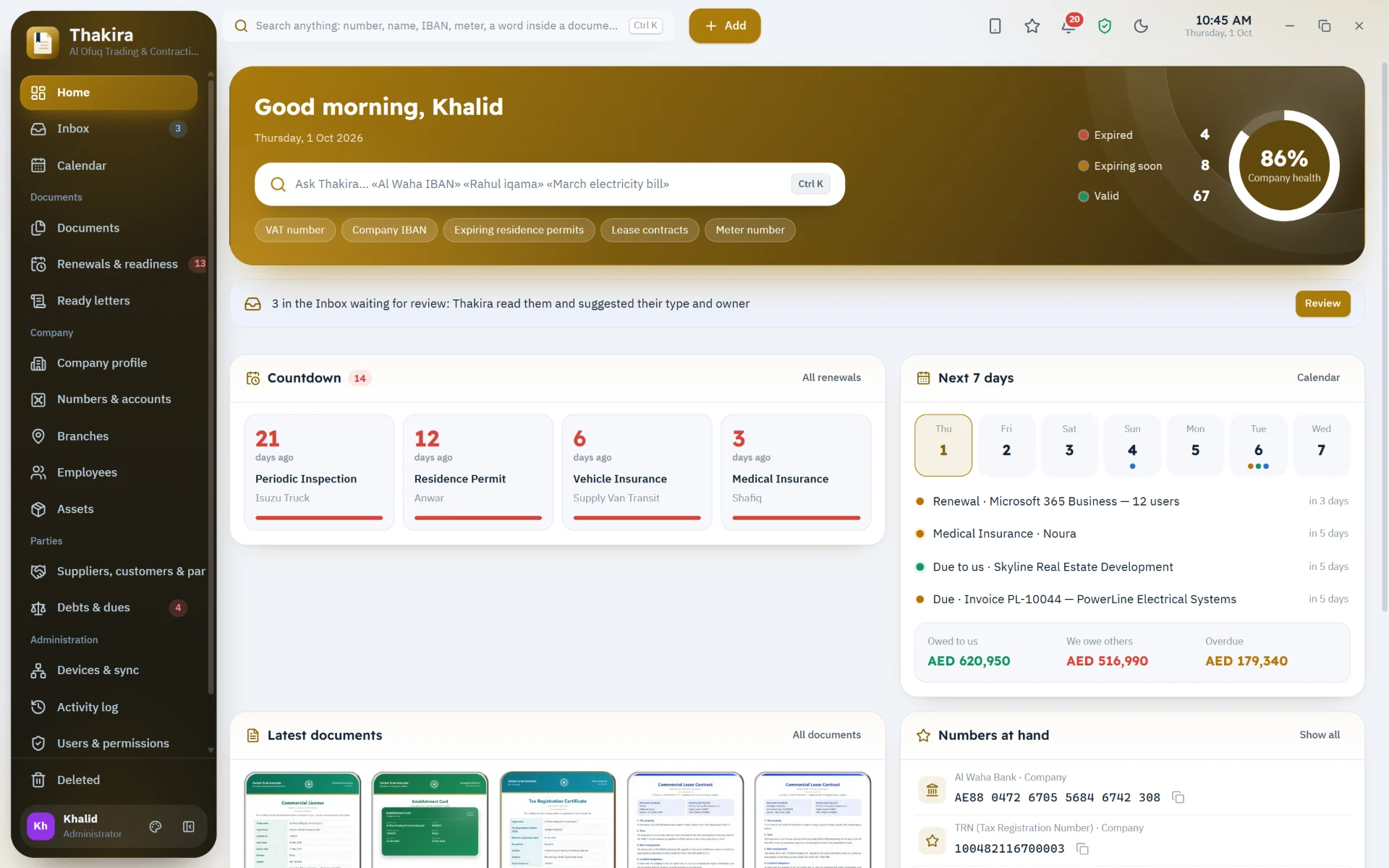
Task: Select Wed 7 in the week strip
Action: click(x=1321, y=445)
